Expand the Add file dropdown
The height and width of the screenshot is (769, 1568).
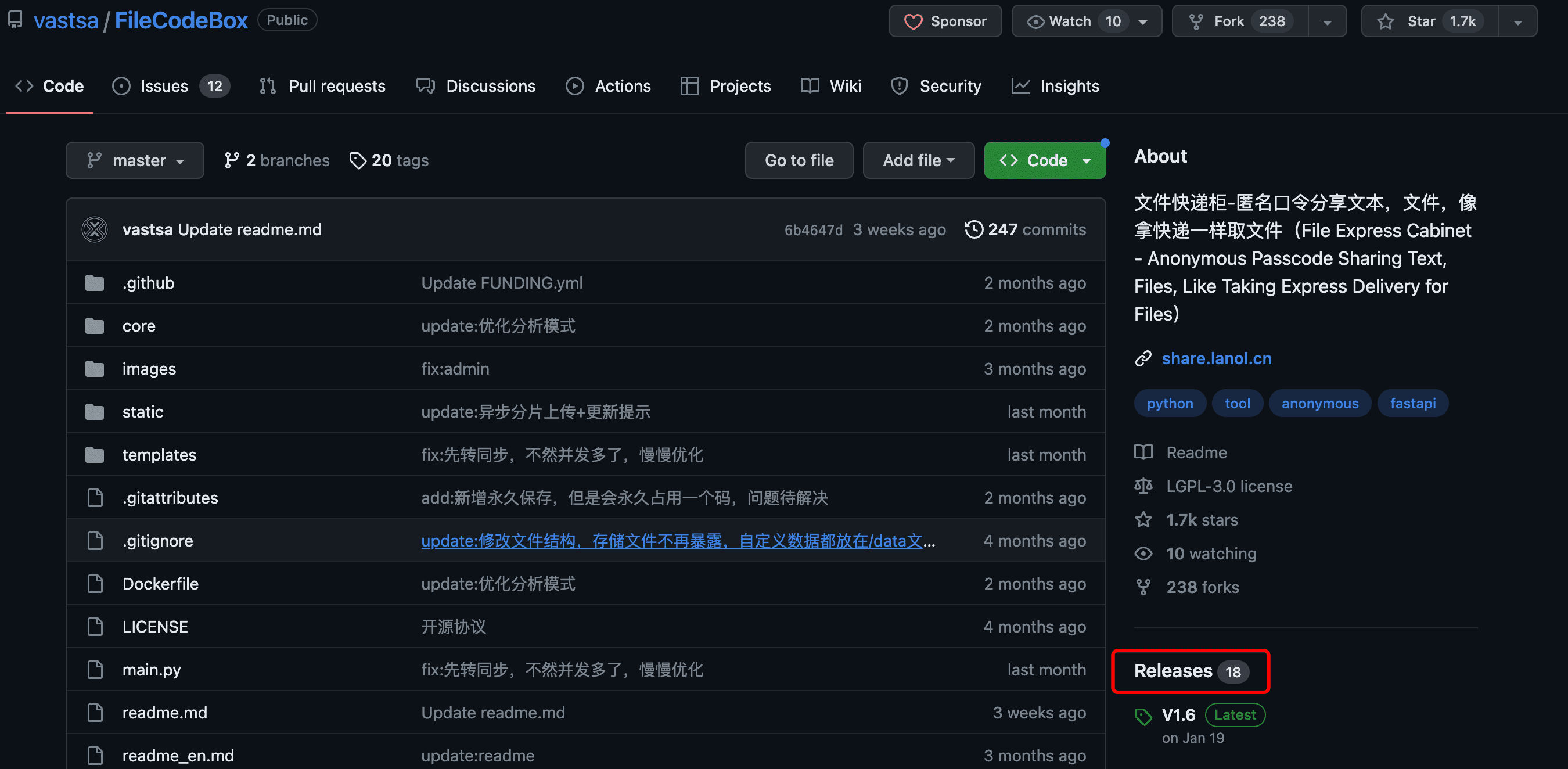point(918,160)
